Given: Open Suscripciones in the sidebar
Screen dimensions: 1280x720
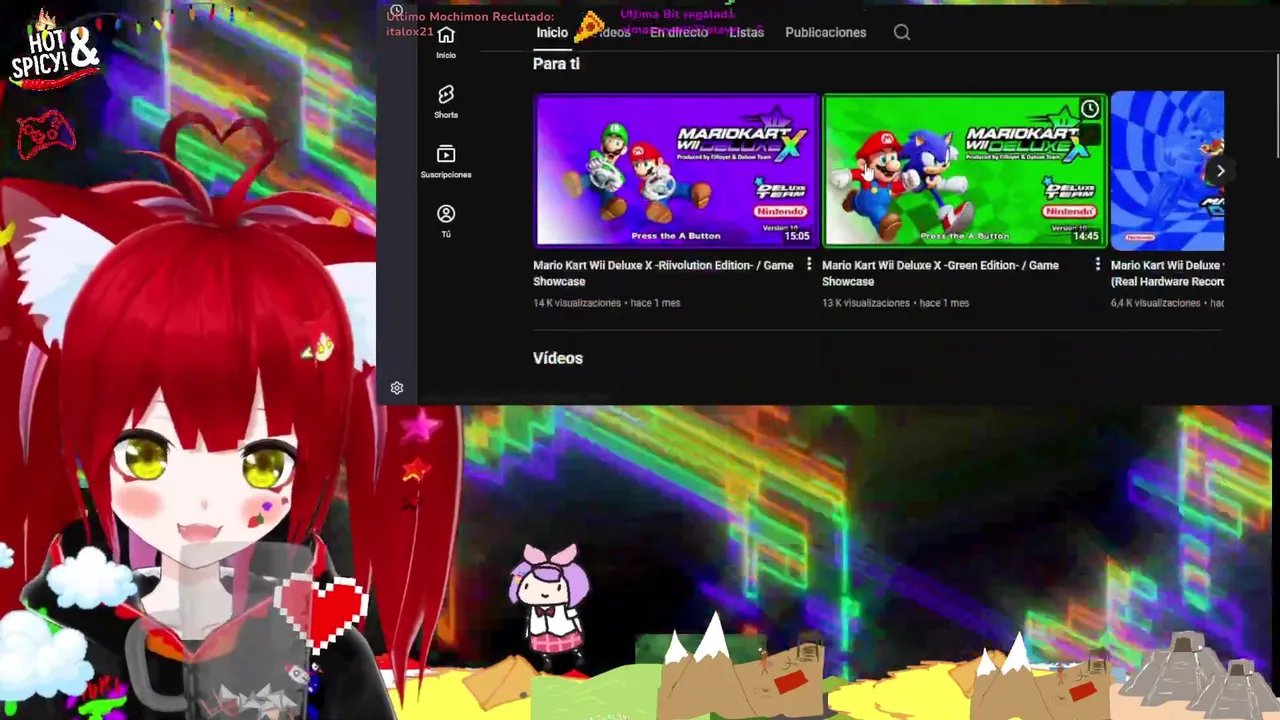Looking at the screenshot, I should tap(446, 162).
